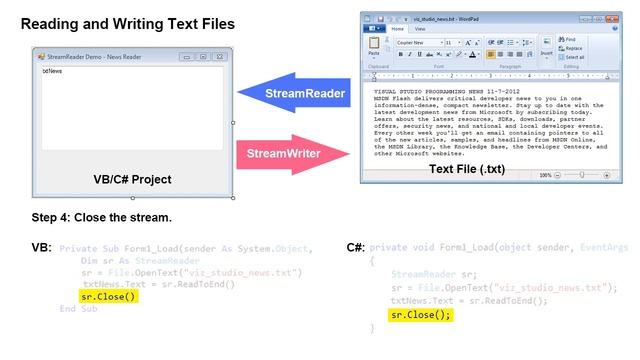640x360 pixels.
Task: Click the zoom in plus button in WordPad
Action: pyautogui.click(x=607, y=175)
